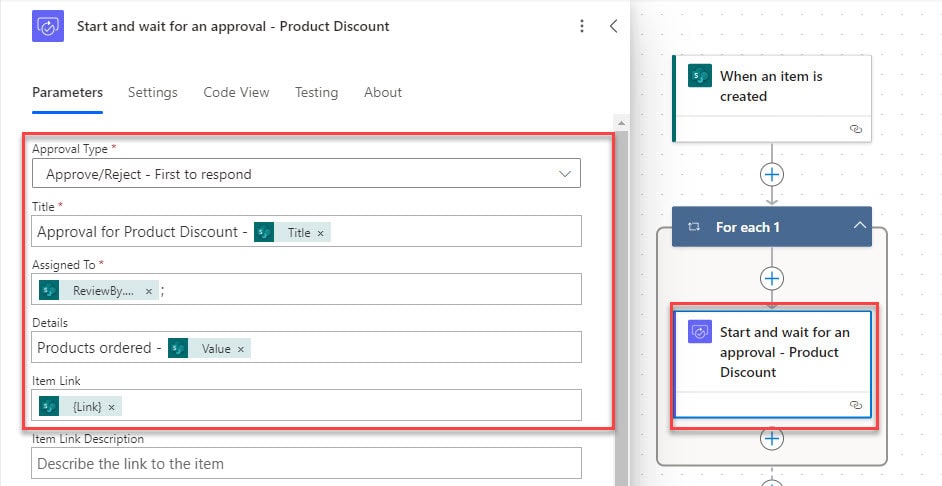Click the SharePoint icon on Title token
This screenshot has height=486, width=942.
(264, 232)
